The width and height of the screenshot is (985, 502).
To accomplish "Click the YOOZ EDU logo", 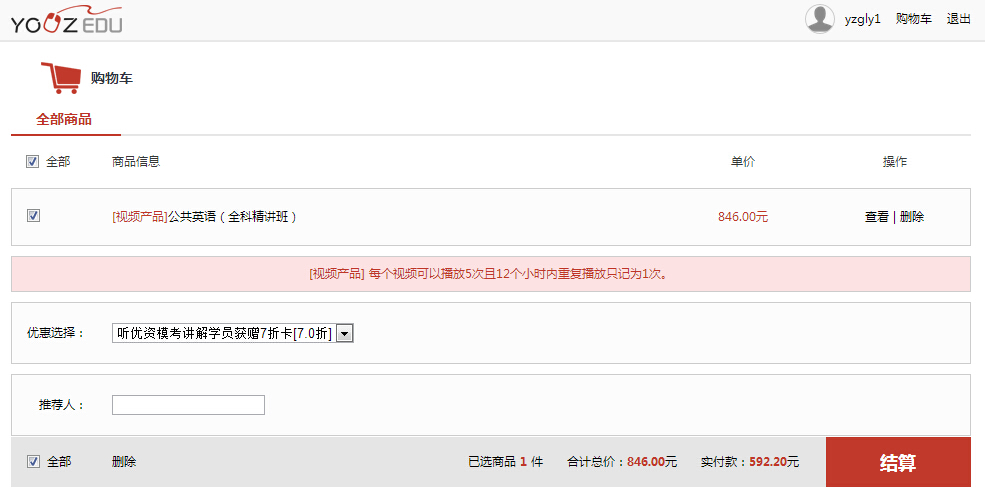I will 67,19.
